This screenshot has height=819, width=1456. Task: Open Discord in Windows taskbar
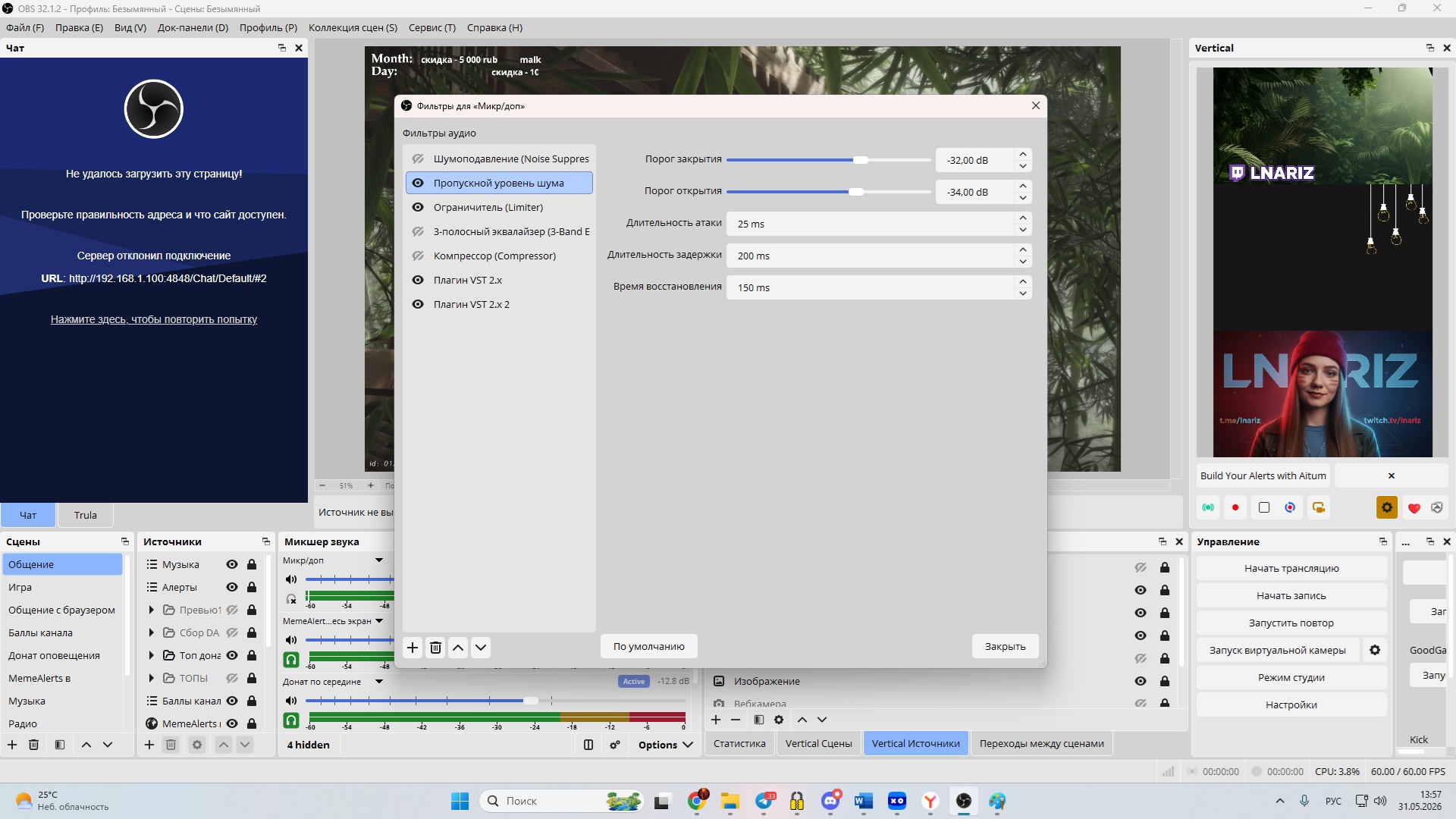pyautogui.click(x=830, y=801)
